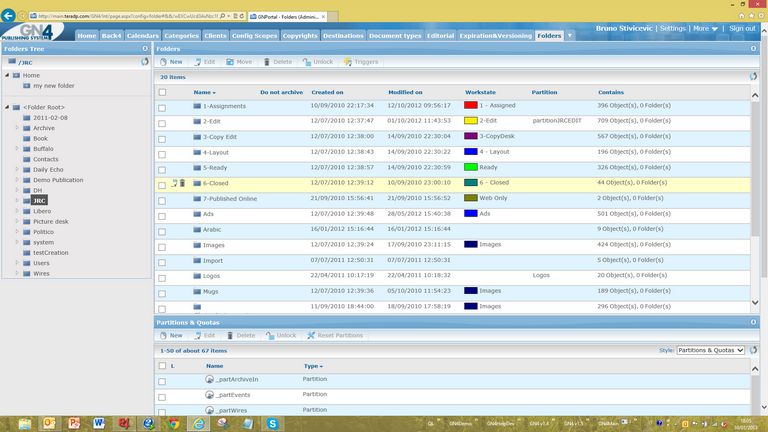
Task: Click the Sign out link
Action: 742,28
